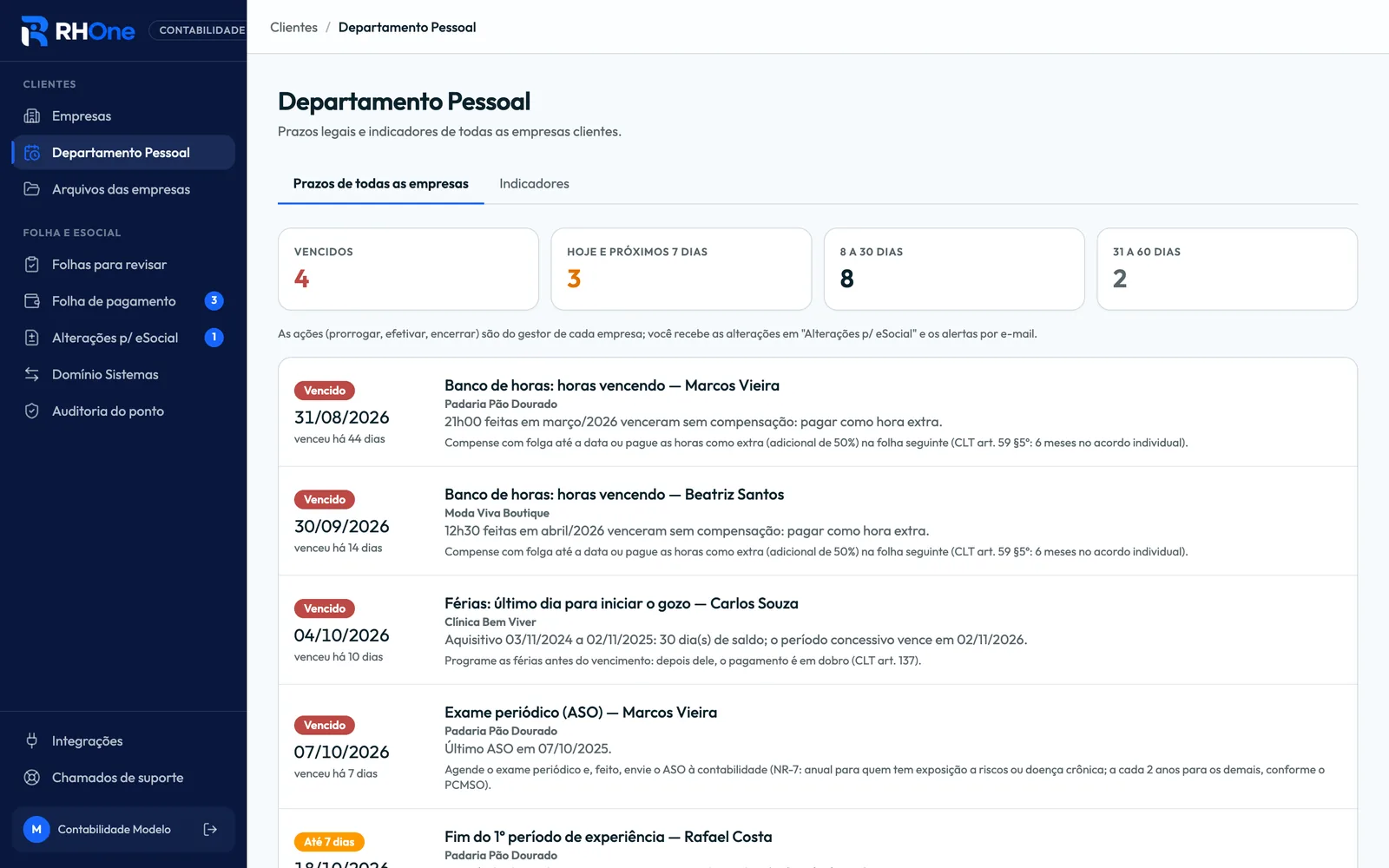Open Arquivos das empresas menu item
Screen dimensions: 1389x868
point(123,189)
